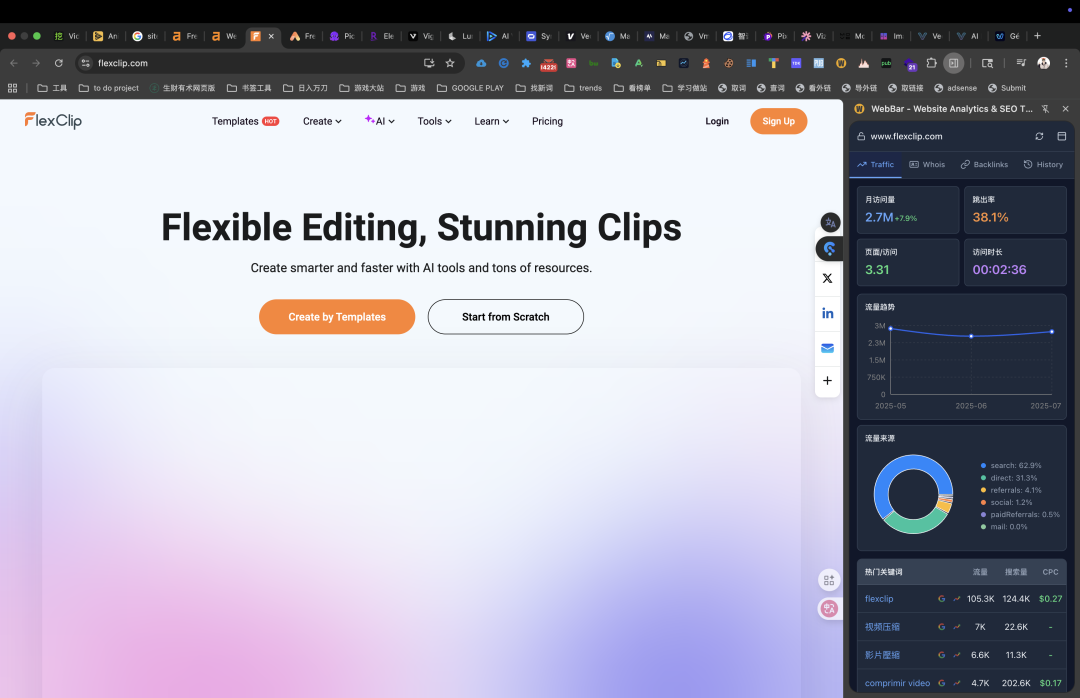Image resolution: width=1080 pixels, height=698 pixels.
Task: Expand the Learn dropdown menu
Action: point(491,121)
